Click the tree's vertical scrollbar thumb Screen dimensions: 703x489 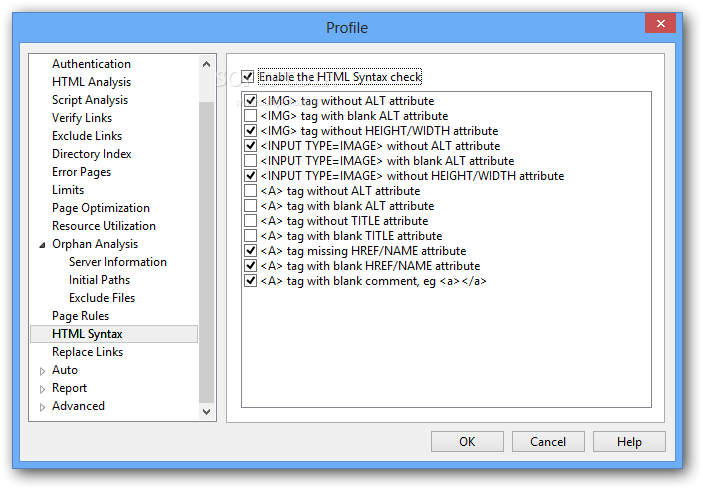207,252
